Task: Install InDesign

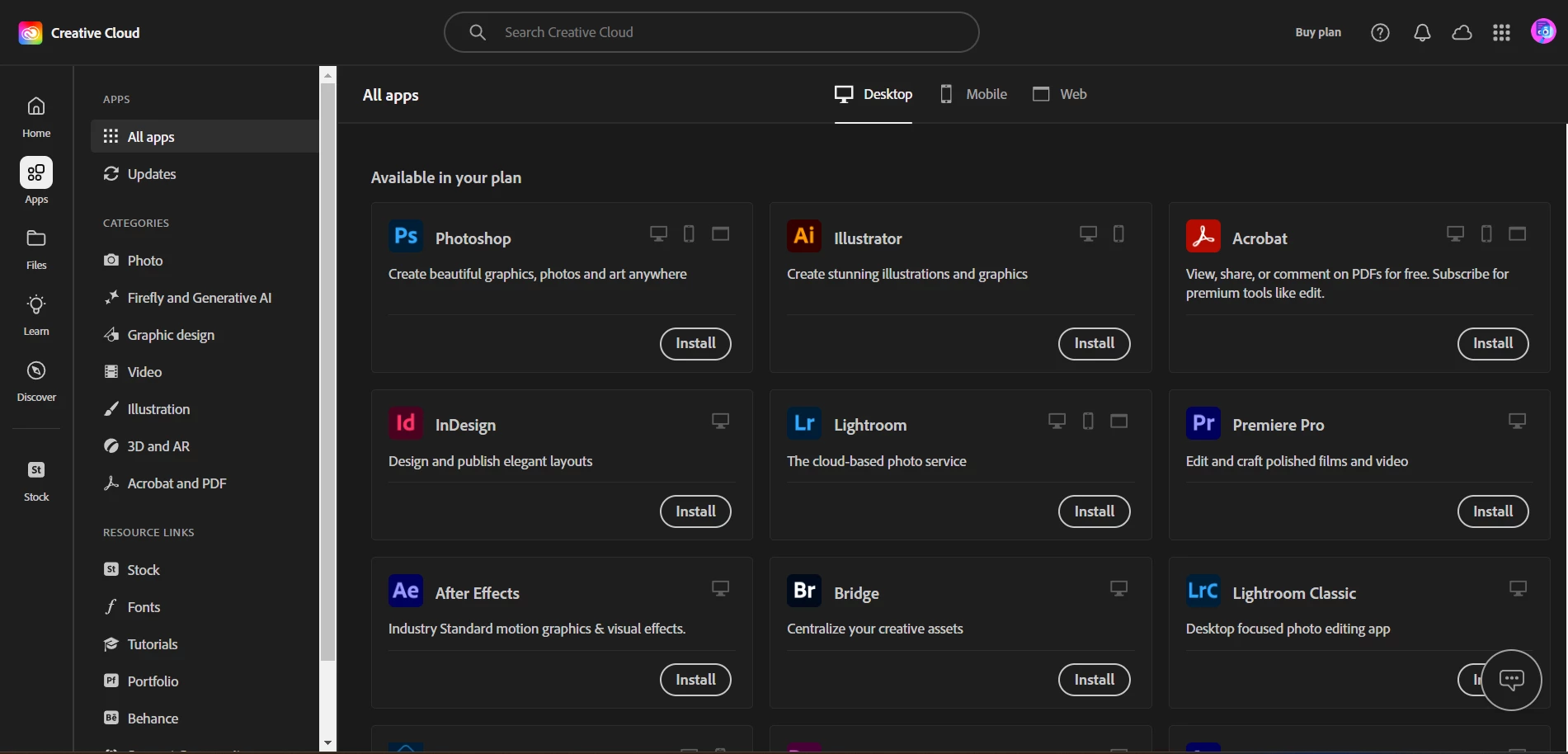Action: pos(695,511)
